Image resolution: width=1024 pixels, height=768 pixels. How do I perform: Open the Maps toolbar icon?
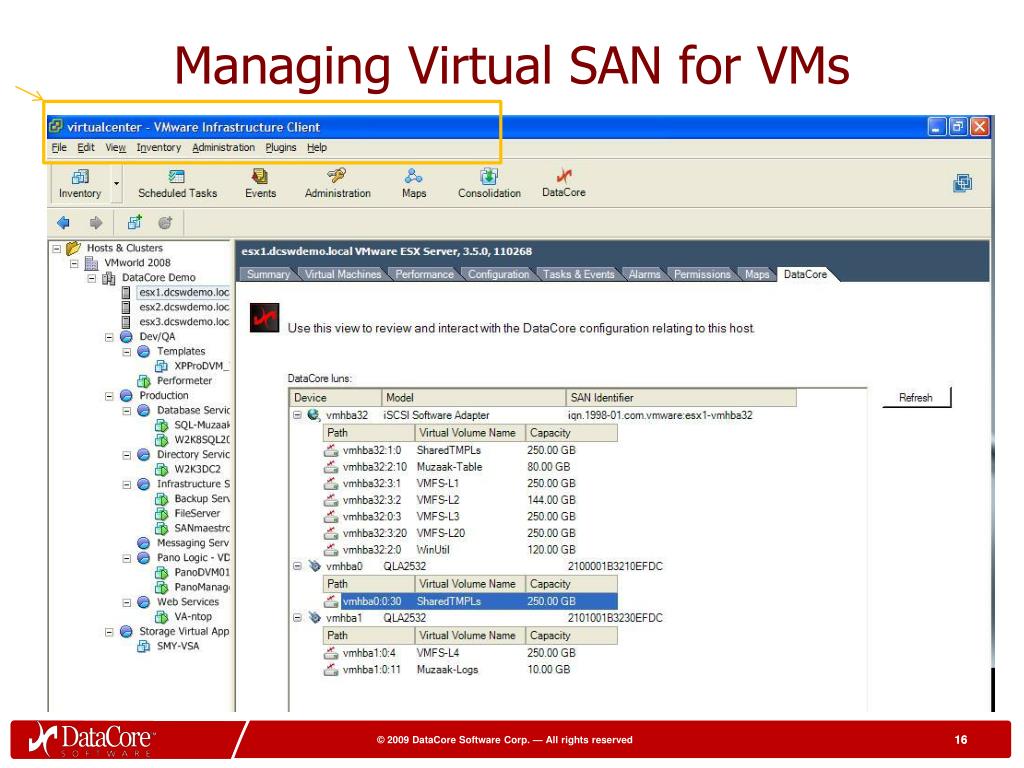[413, 184]
